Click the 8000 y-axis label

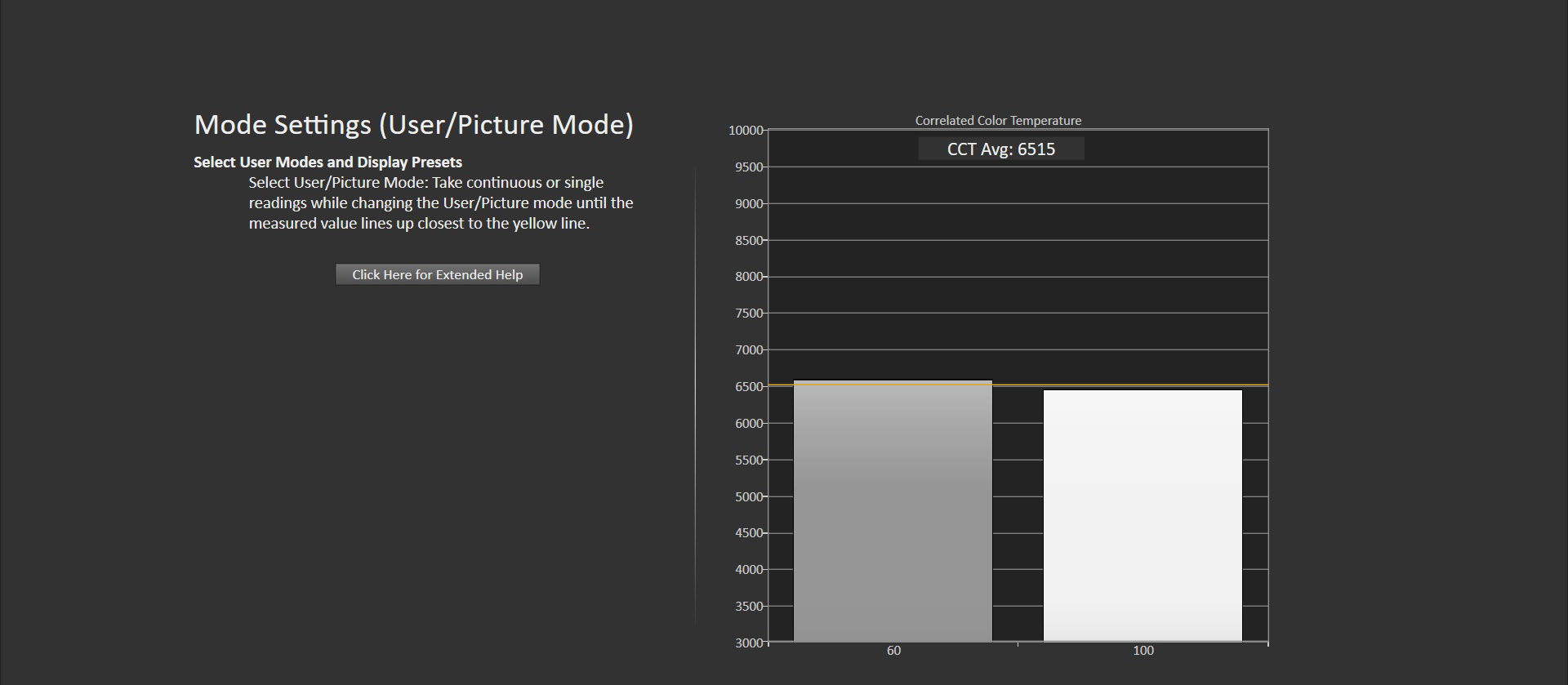click(748, 277)
